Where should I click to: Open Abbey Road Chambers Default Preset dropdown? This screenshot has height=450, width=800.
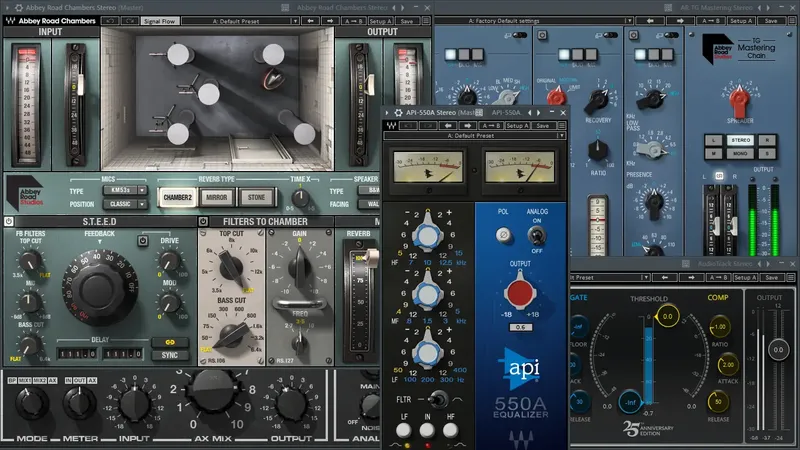[240, 21]
